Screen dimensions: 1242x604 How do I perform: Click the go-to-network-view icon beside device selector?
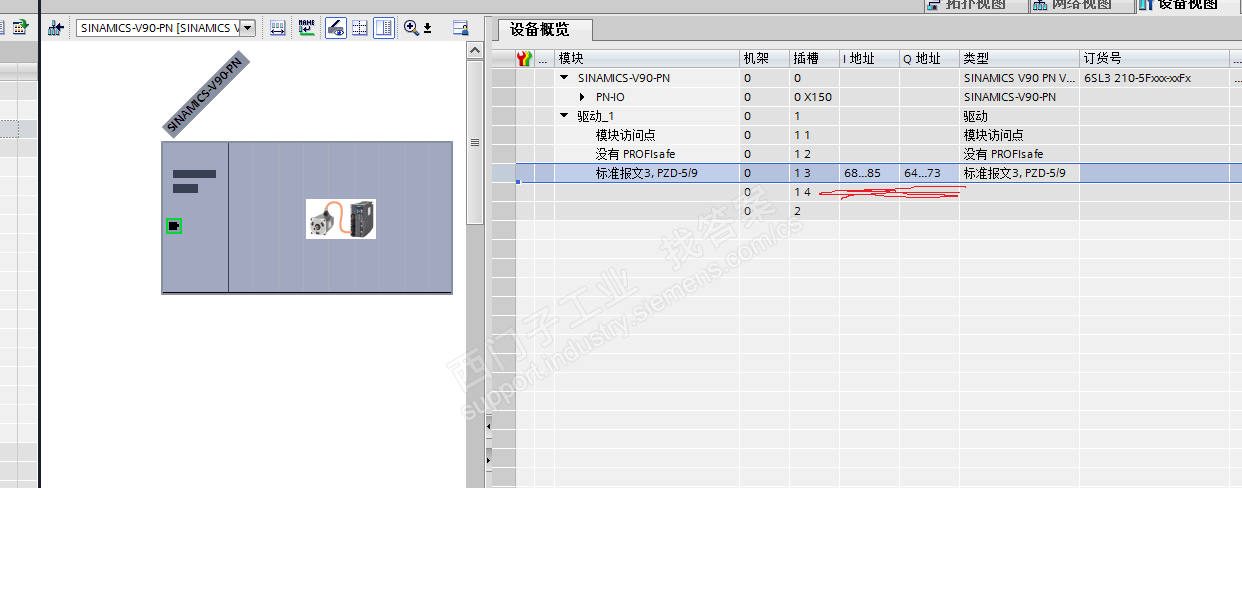pyautogui.click(x=56, y=28)
